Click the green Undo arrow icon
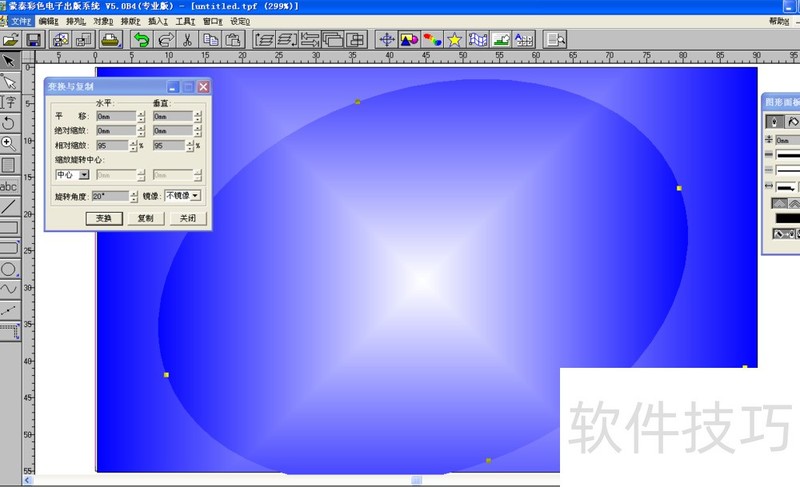Image resolution: width=800 pixels, height=487 pixels. 141,40
